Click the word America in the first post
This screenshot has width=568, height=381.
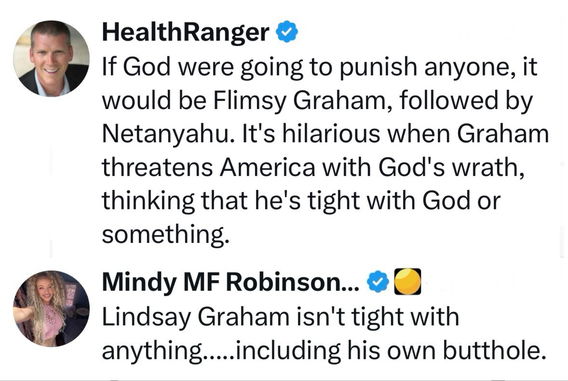click(267, 168)
